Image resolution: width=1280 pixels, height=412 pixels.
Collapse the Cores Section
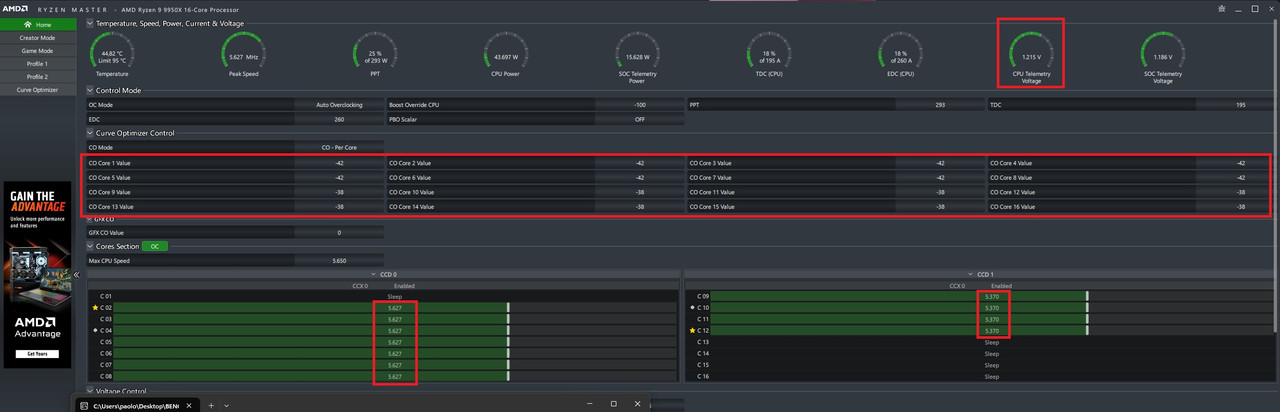pyautogui.click(x=90, y=246)
